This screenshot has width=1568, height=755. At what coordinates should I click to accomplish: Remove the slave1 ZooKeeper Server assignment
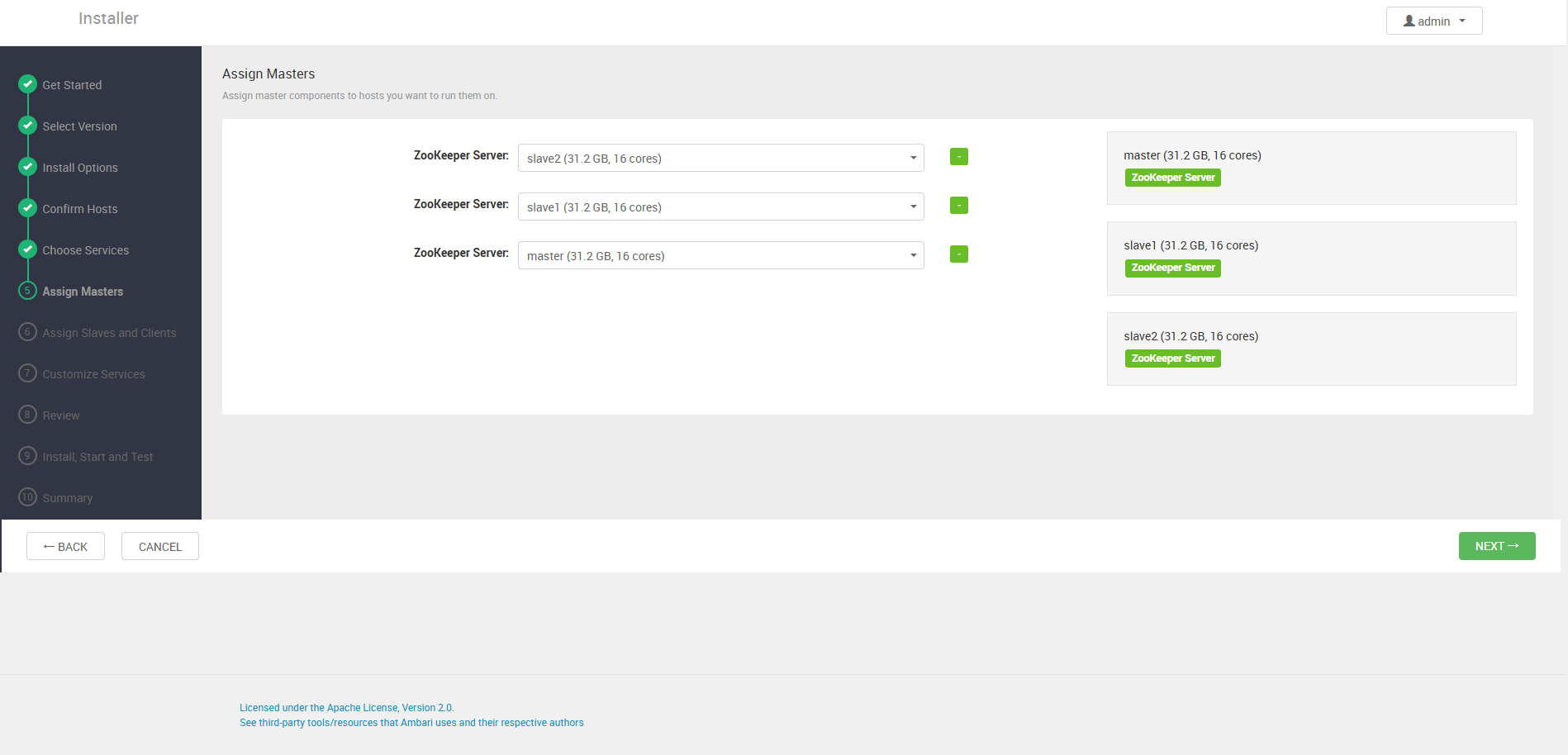pos(958,205)
